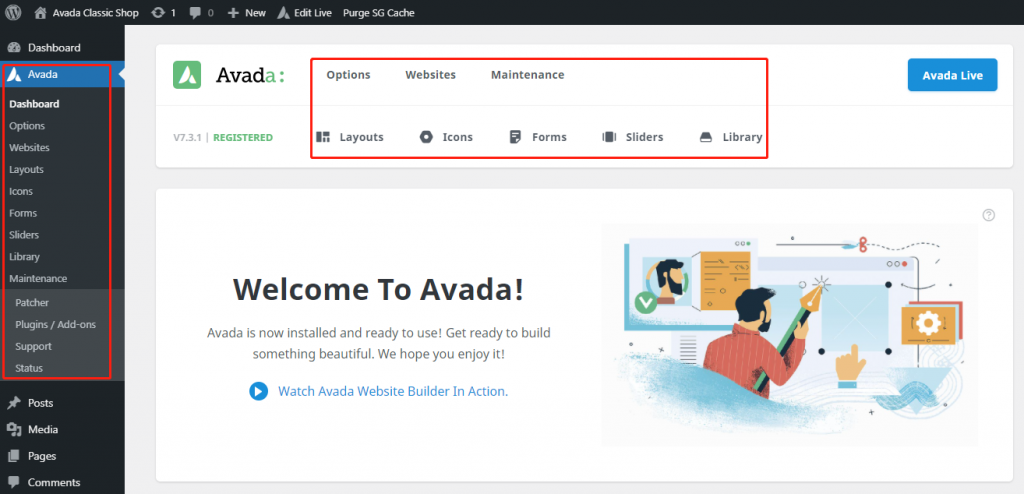Expand the New content menu

tap(246, 13)
